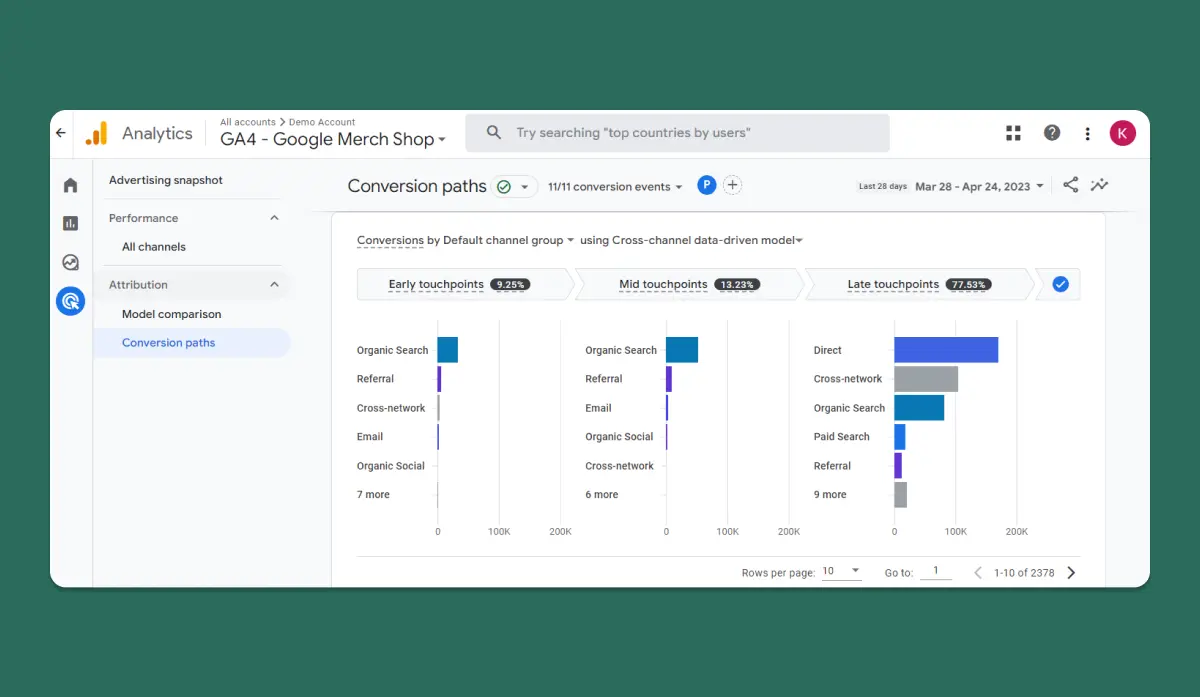Open the Insights sparkline icon
The height and width of the screenshot is (697, 1200).
pos(1100,185)
